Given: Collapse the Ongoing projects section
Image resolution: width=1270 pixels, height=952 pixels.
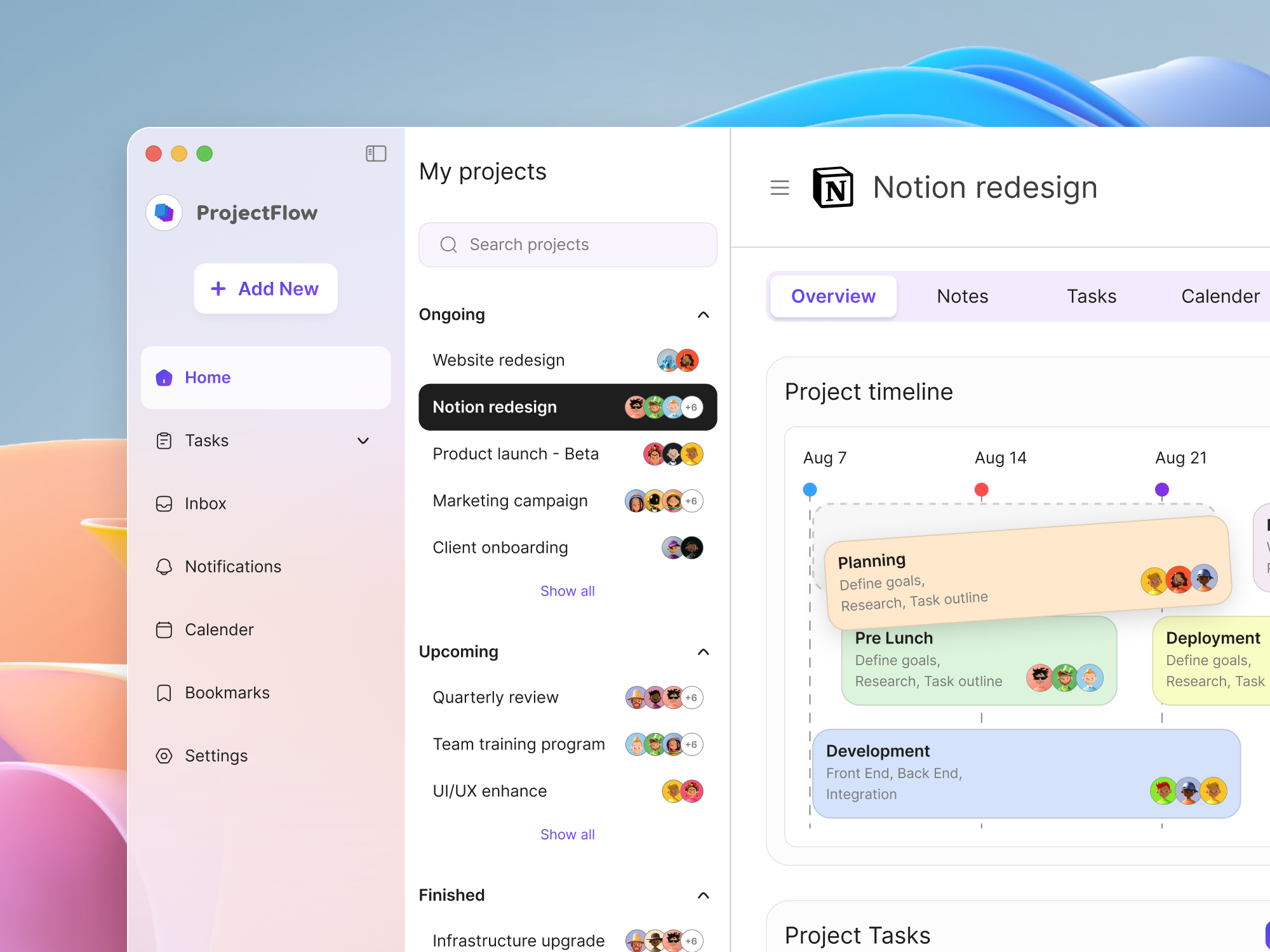Looking at the screenshot, I should tap(703, 315).
